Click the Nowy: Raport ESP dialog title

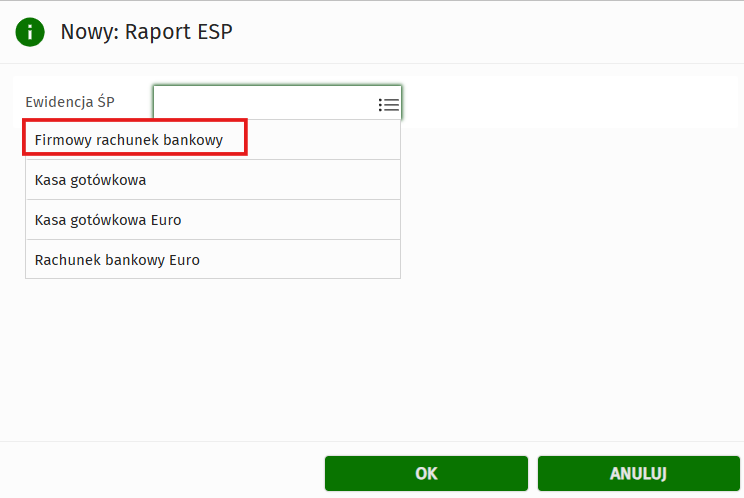coord(147,32)
